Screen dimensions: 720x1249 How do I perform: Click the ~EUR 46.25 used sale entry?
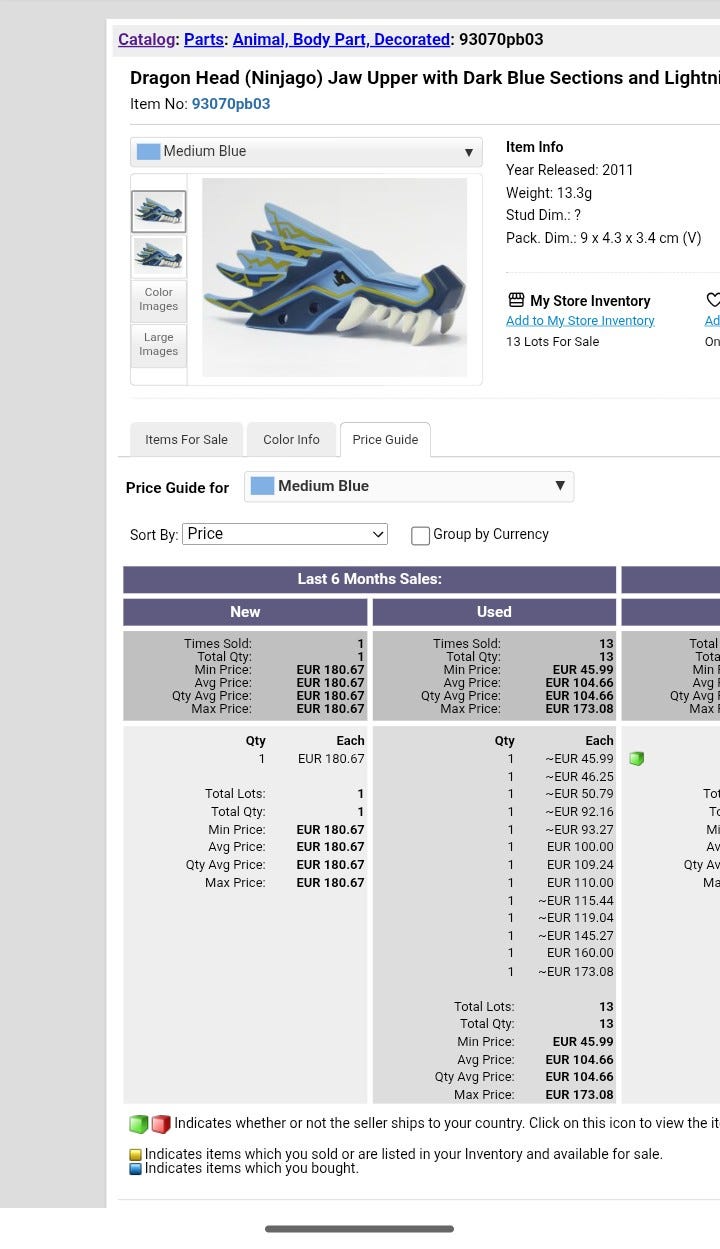coord(560,777)
